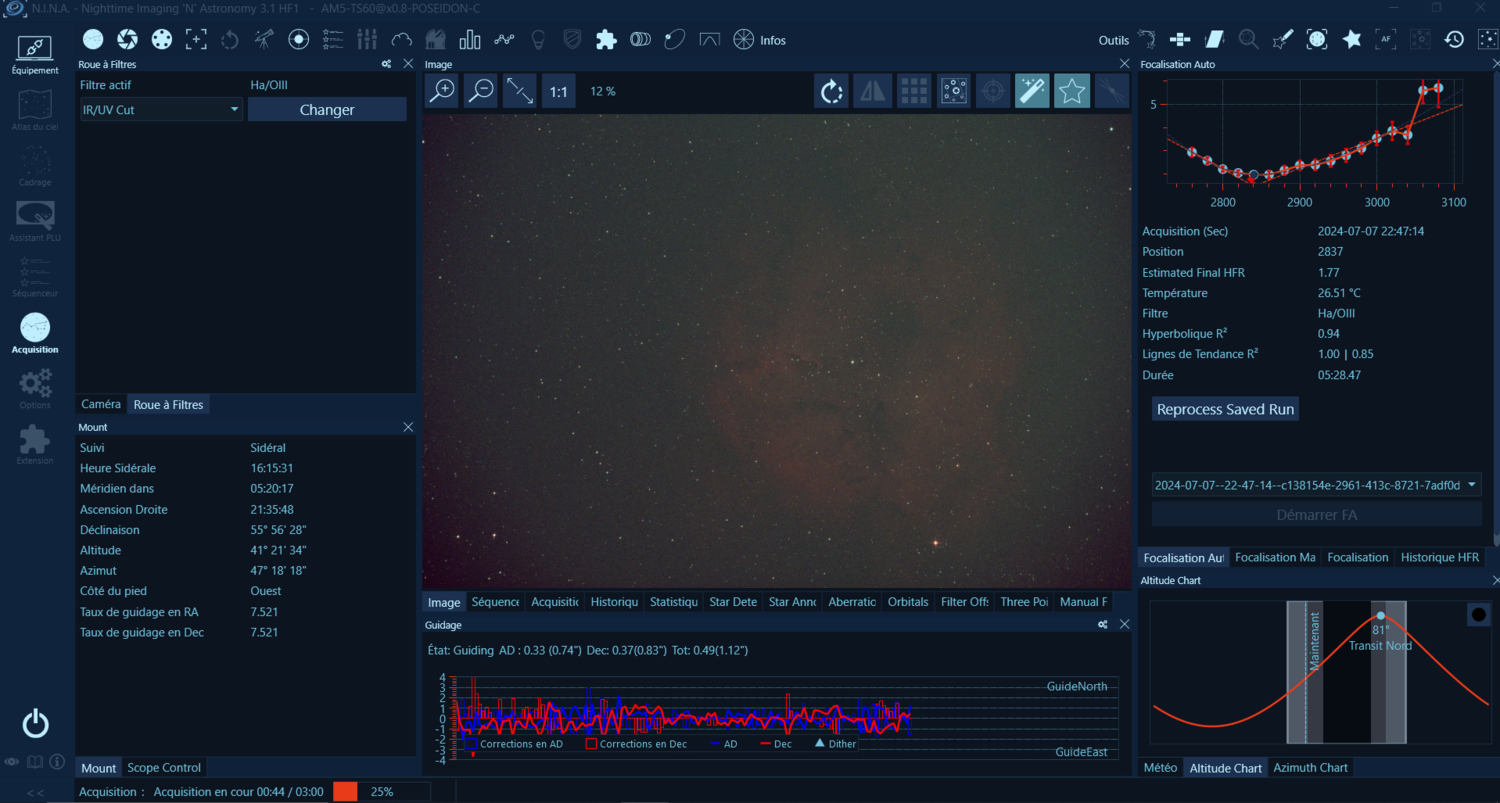The width and height of the screenshot is (1500, 803).
Task: Click the guider target icon in the toolbar
Action: coord(298,39)
